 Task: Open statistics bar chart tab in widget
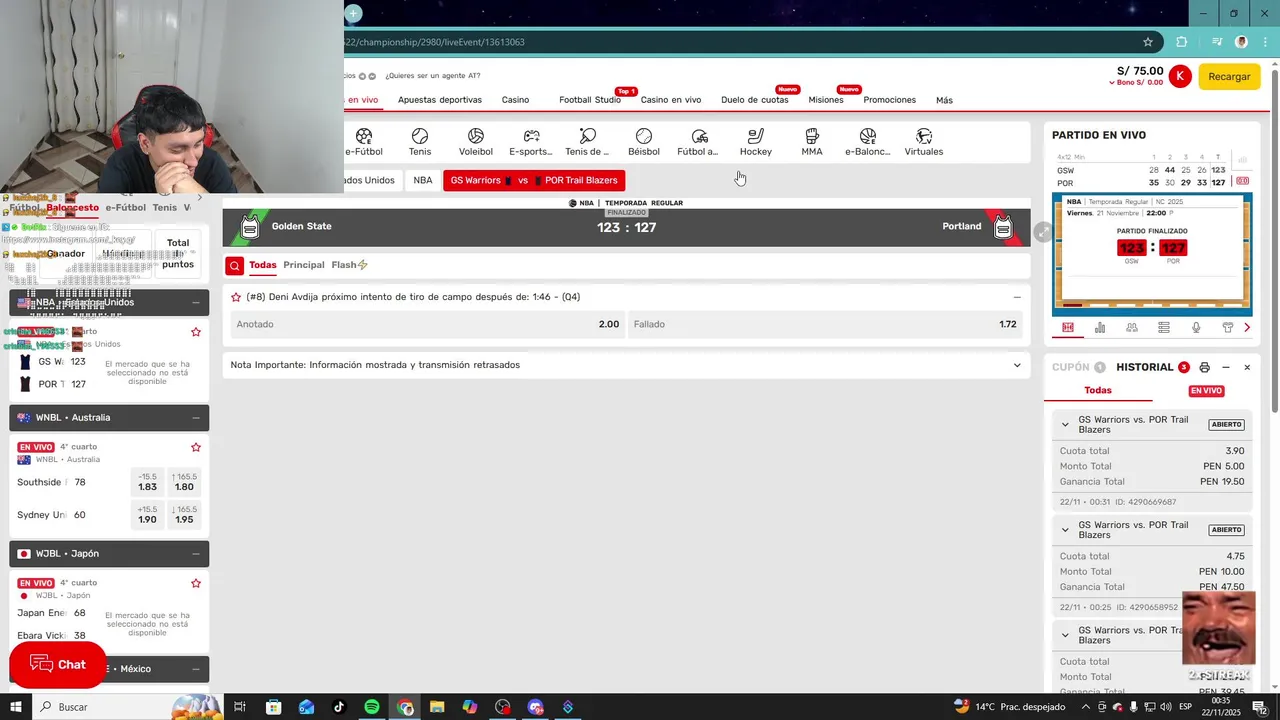tap(1100, 328)
